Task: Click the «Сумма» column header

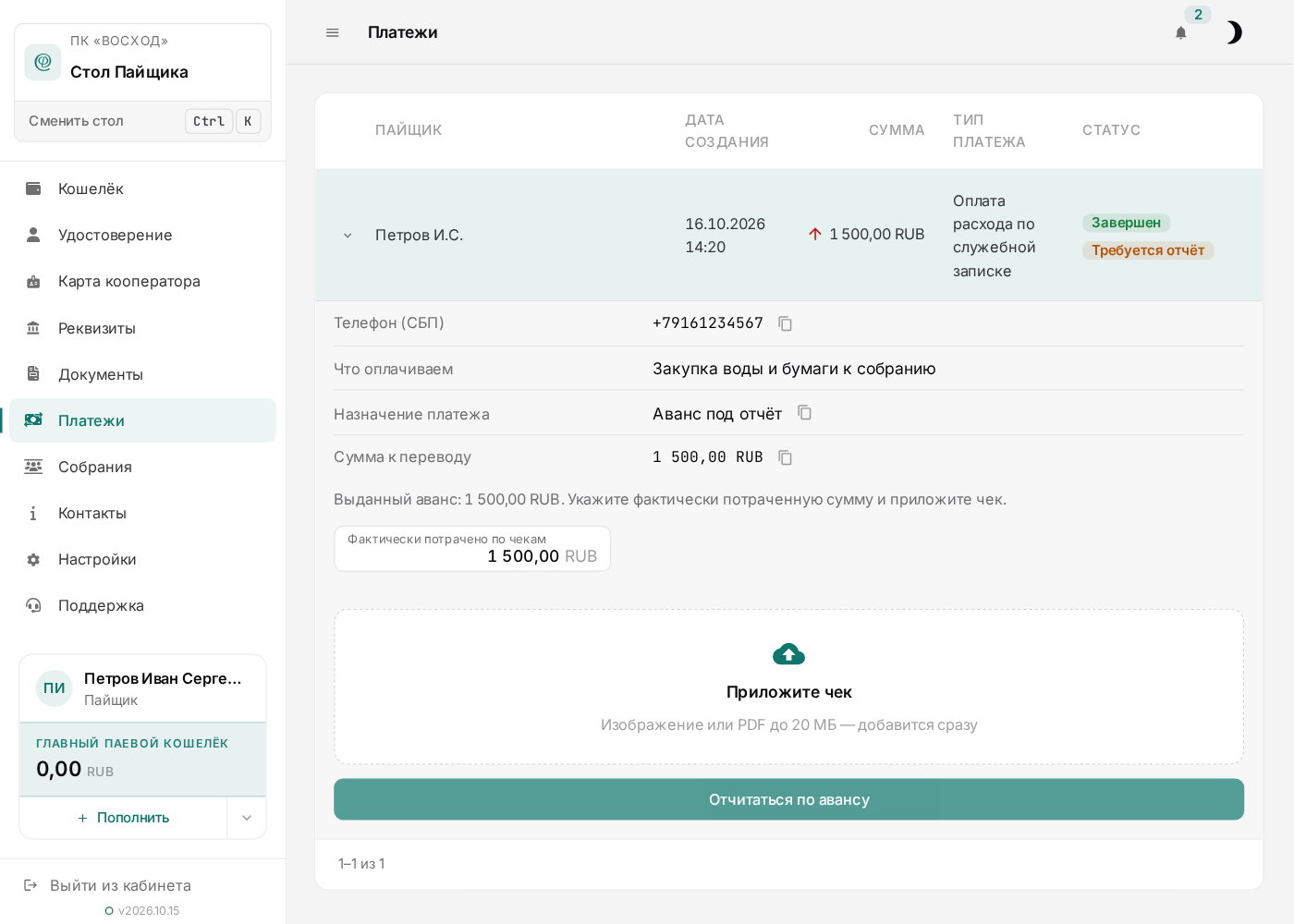Action: point(897,130)
